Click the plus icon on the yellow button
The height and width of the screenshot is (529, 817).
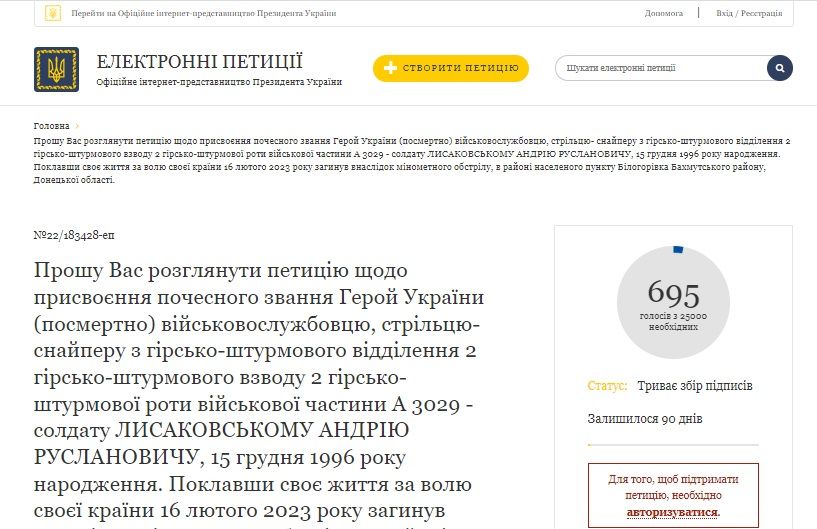(x=391, y=68)
